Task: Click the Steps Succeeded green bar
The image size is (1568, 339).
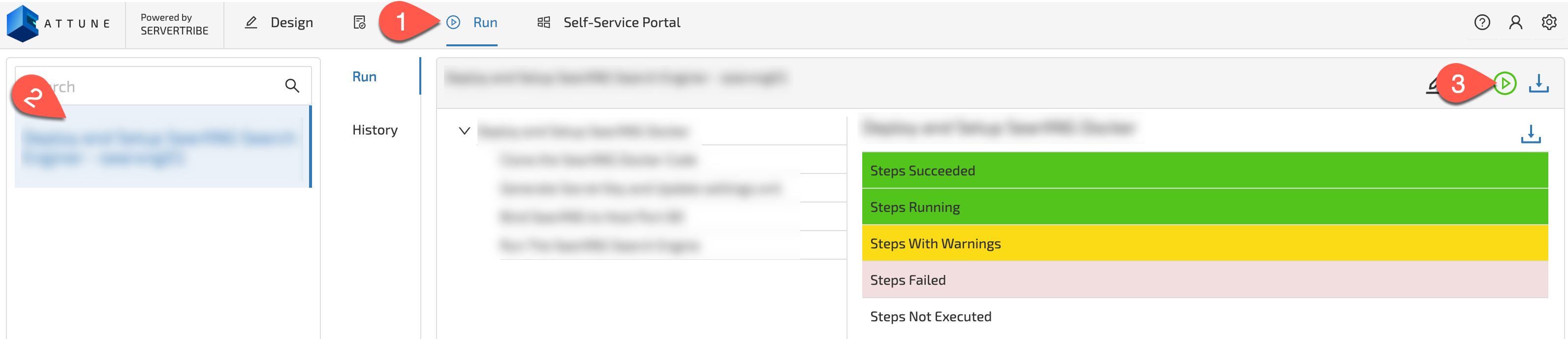Action: tap(1205, 170)
